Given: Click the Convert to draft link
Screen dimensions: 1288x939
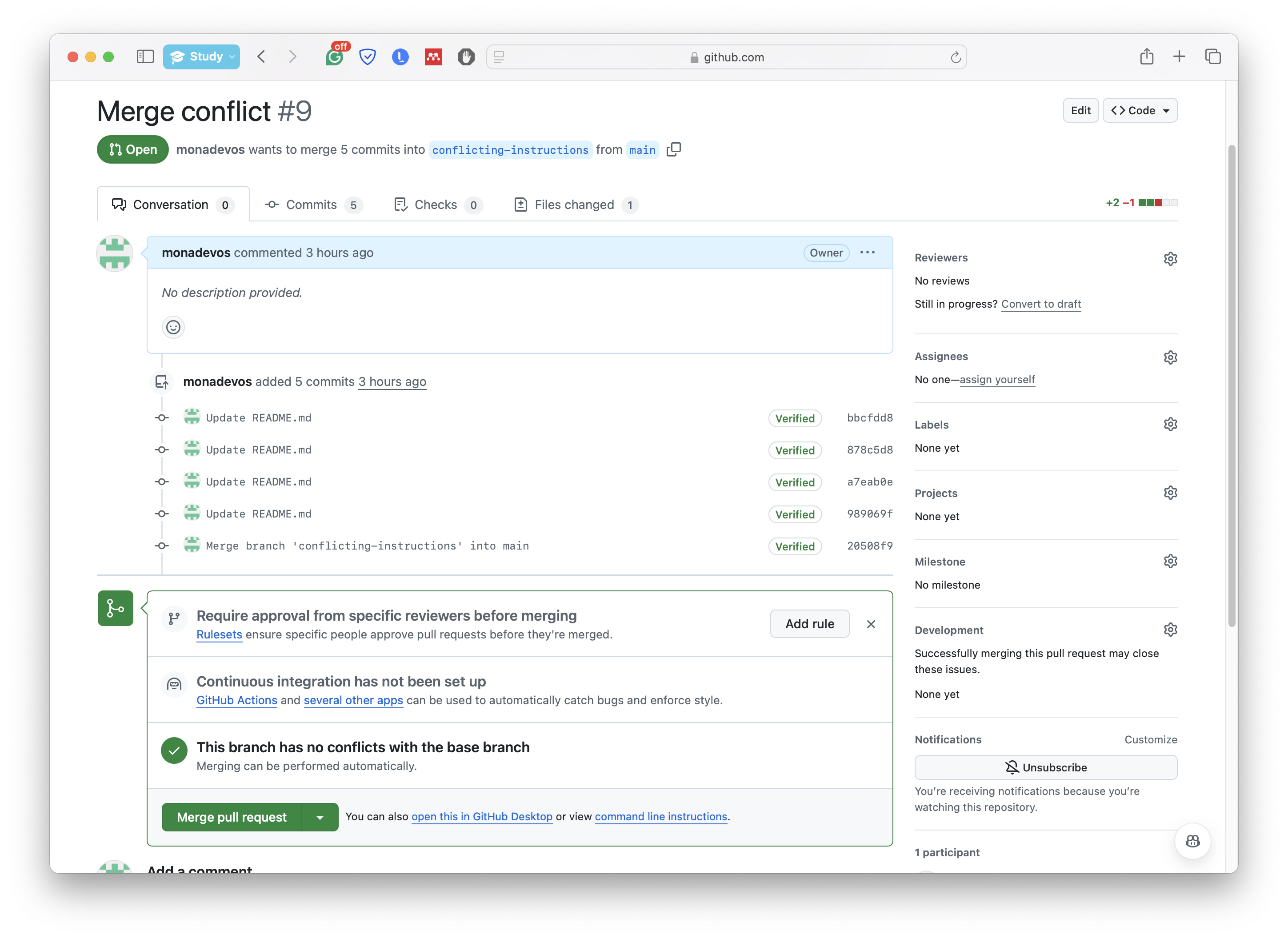Looking at the screenshot, I should (1041, 304).
